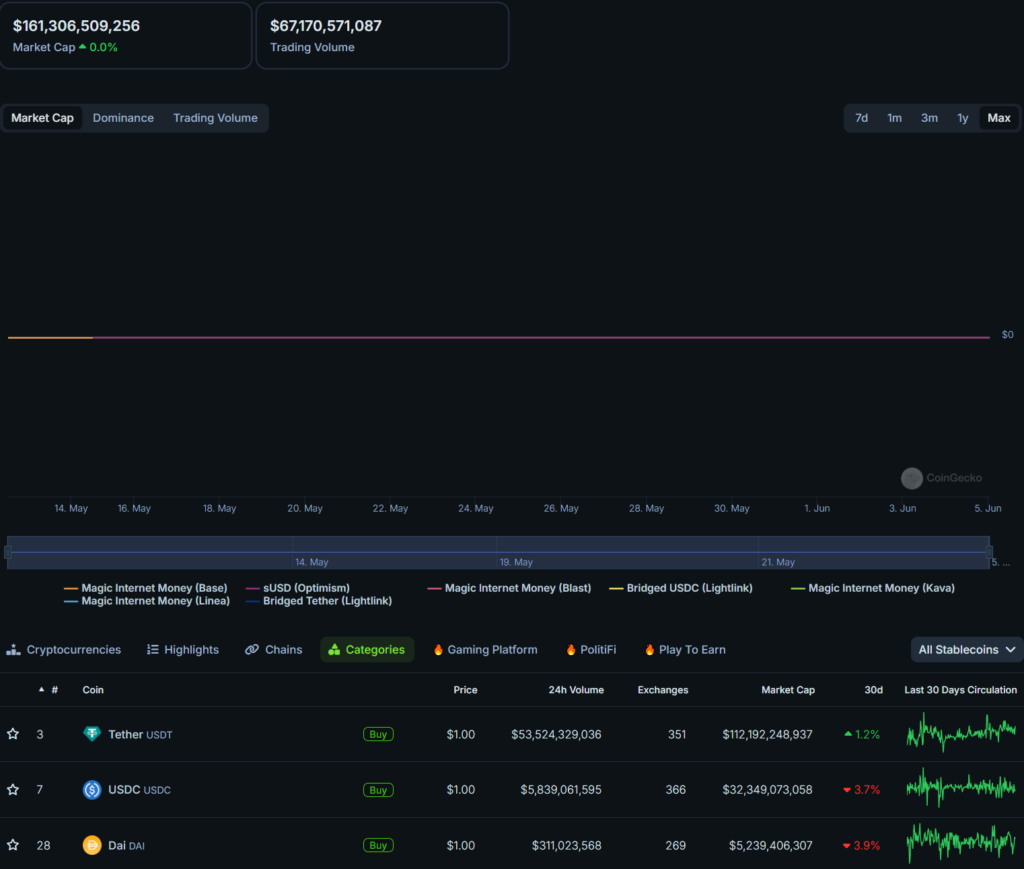Star USDC as a favorite
This screenshot has height=869, width=1024.
(x=13, y=790)
